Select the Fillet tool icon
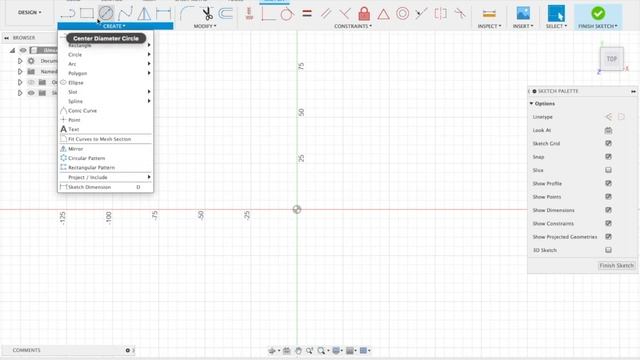This screenshot has height=360, width=640. [x=187, y=13]
